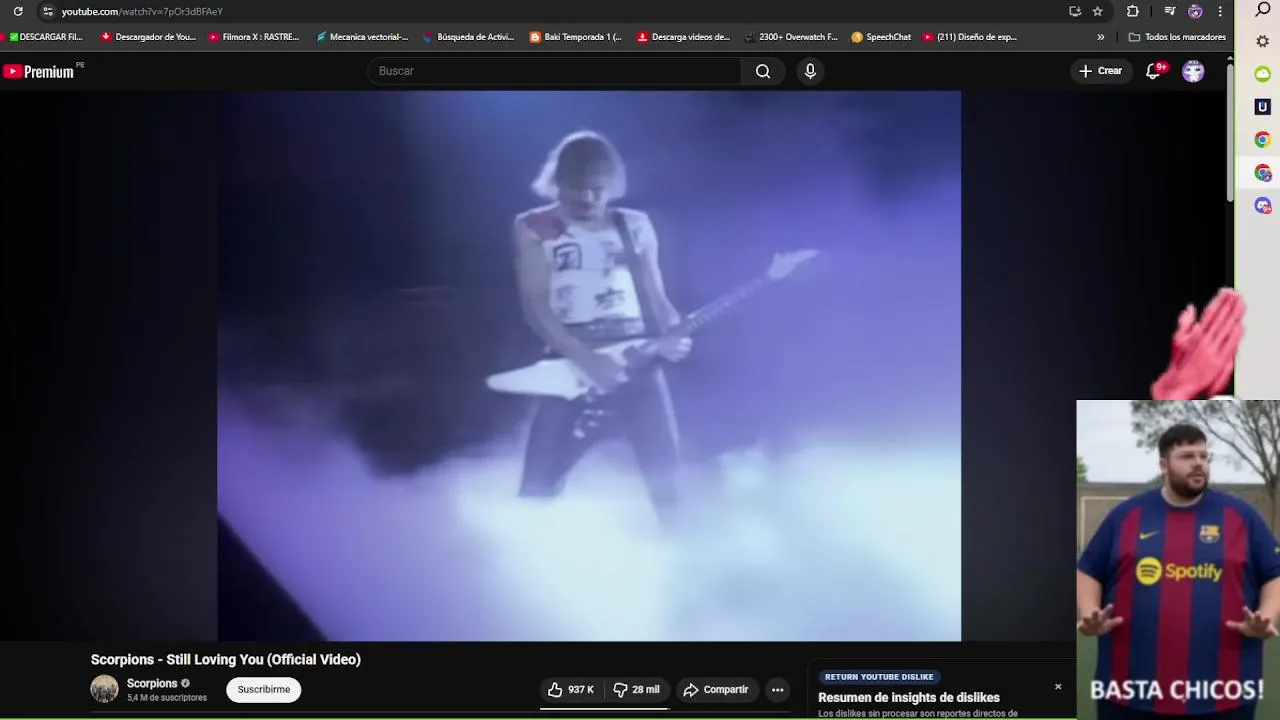1280x720 pixels.
Task: Open the media controls icon in toolbar
Action: (1170, 11)
